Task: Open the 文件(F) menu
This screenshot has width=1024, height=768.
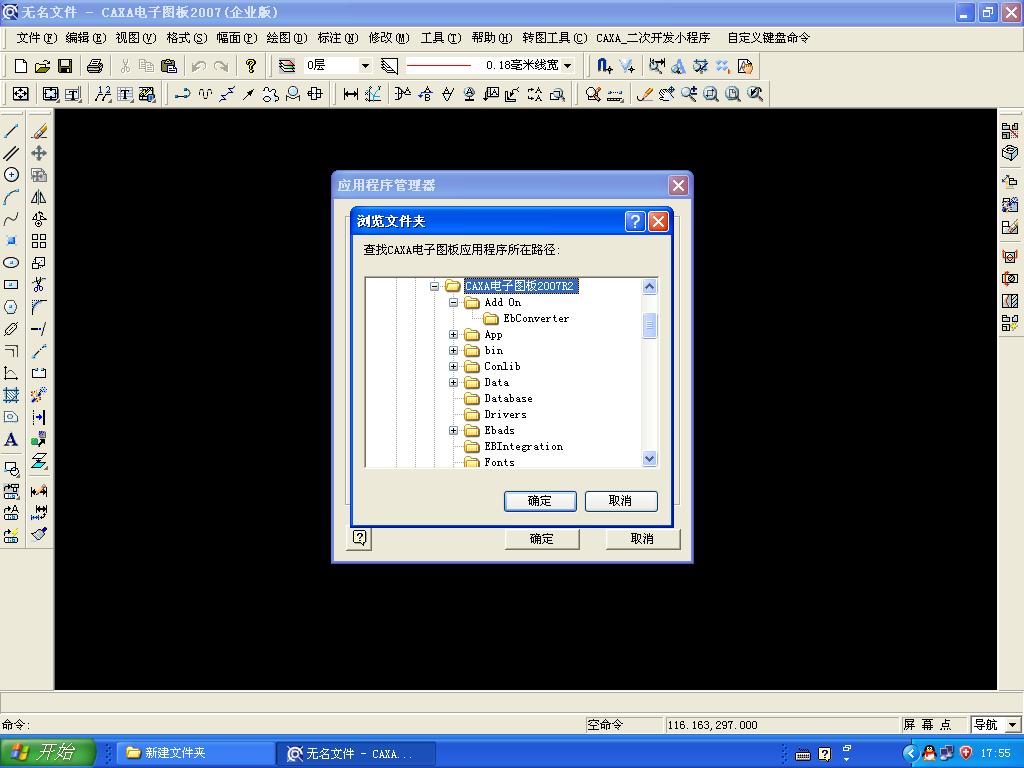Action: 37,38
